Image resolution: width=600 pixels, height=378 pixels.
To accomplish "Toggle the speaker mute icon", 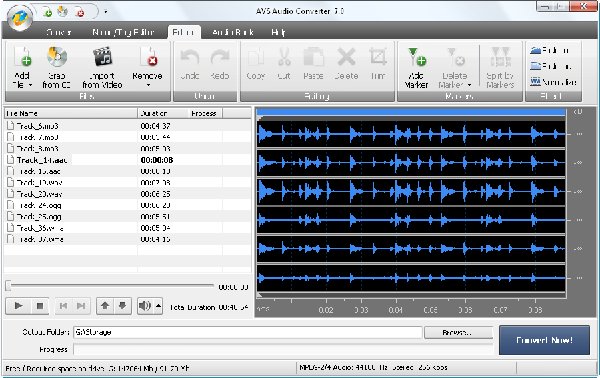I will click(x=145, y=306).
